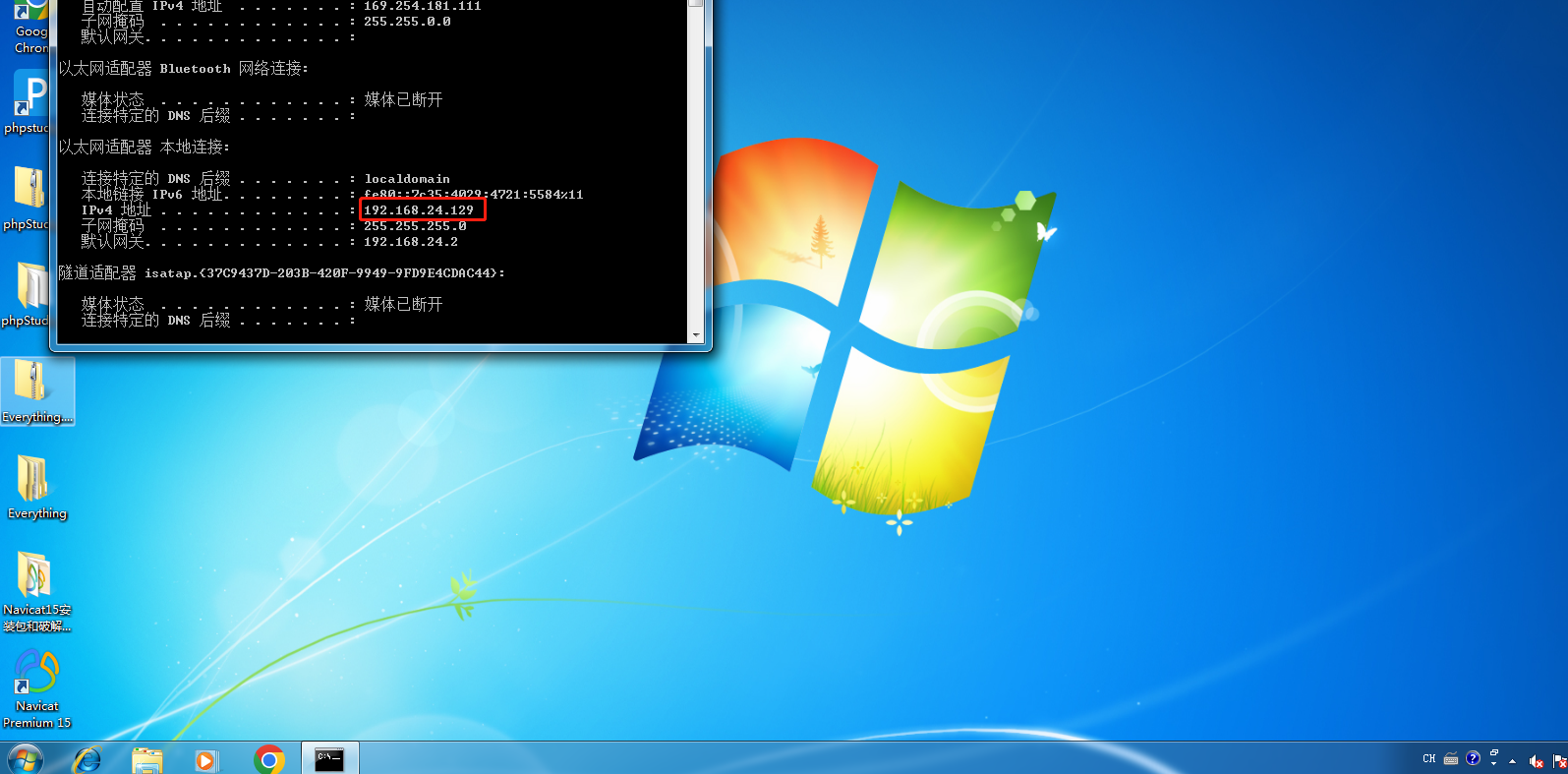Select the Navicat Premium 15 shortcut
Screen dimensions: 1568x774
point(37,689)
